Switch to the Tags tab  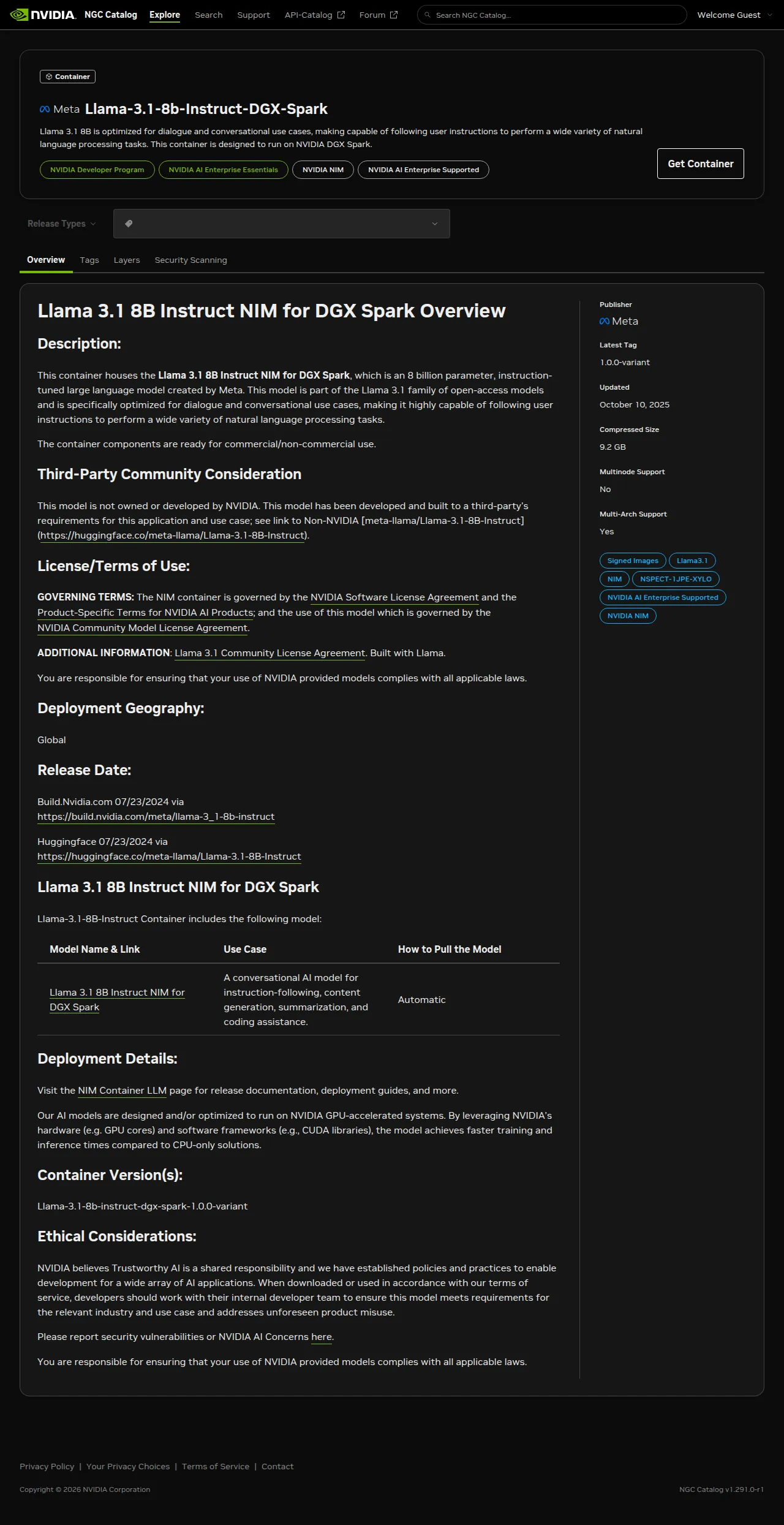click(x=89, y=260)
